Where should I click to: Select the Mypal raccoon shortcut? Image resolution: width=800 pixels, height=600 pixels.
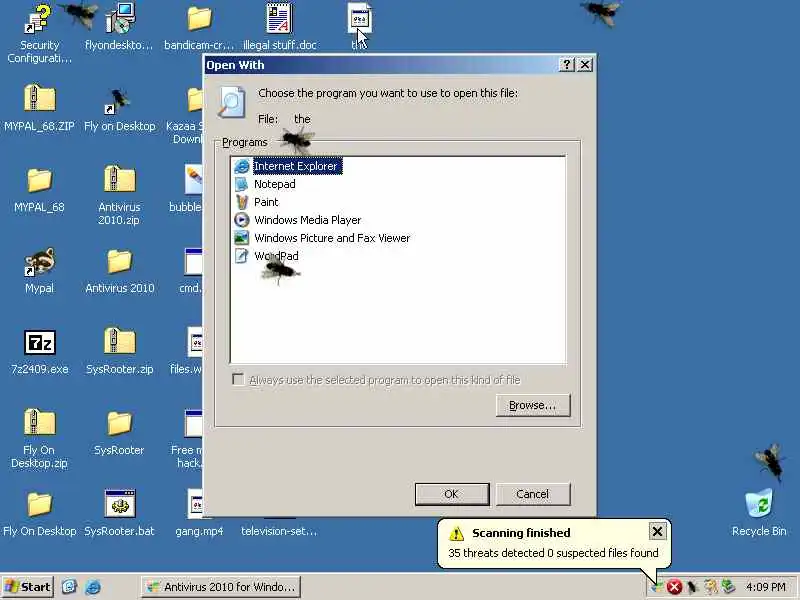coord(39,270)
